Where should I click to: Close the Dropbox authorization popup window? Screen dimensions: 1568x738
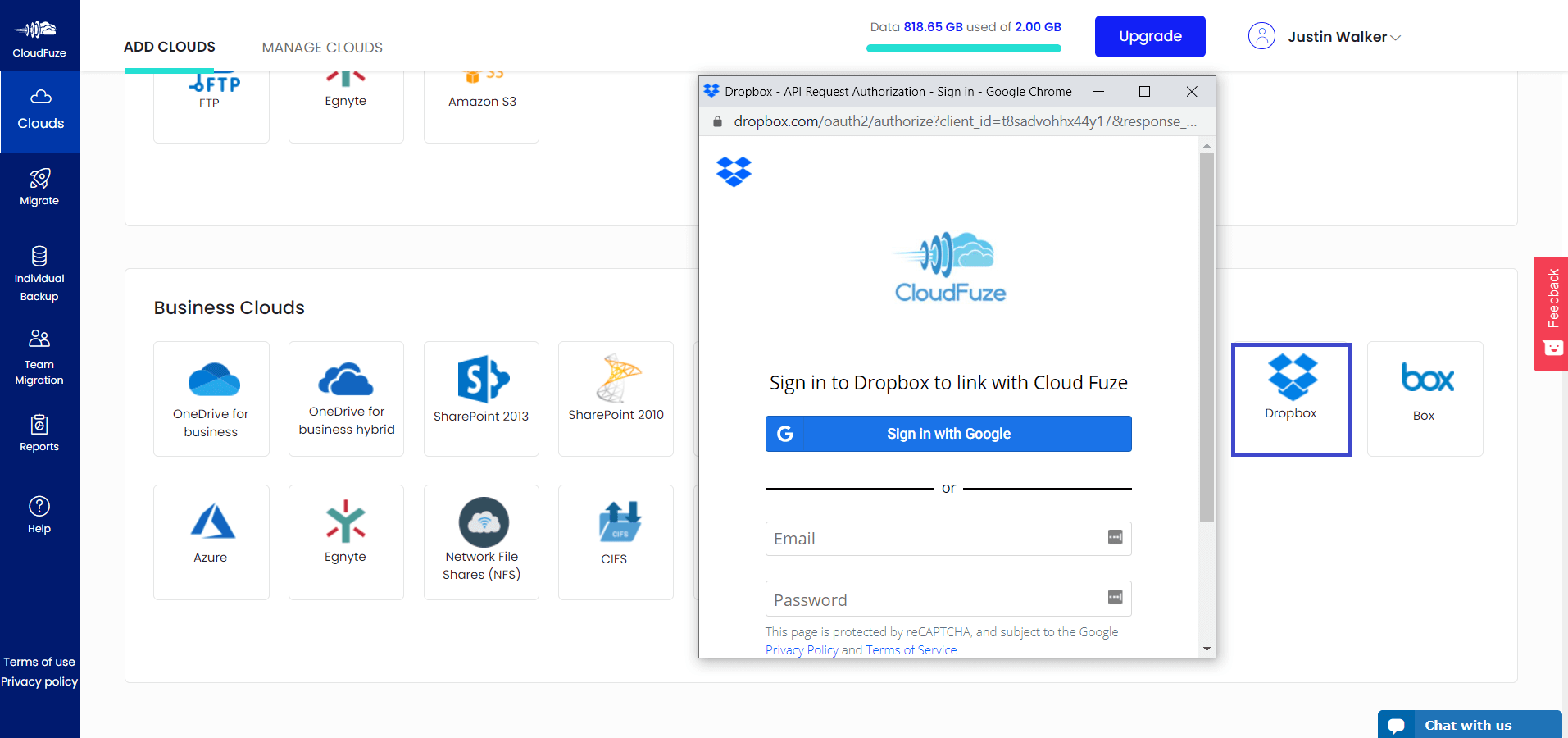1192,92
